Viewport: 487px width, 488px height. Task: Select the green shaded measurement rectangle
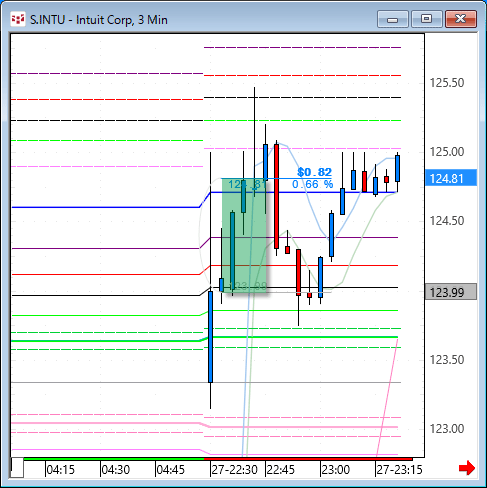coord(244,236)
